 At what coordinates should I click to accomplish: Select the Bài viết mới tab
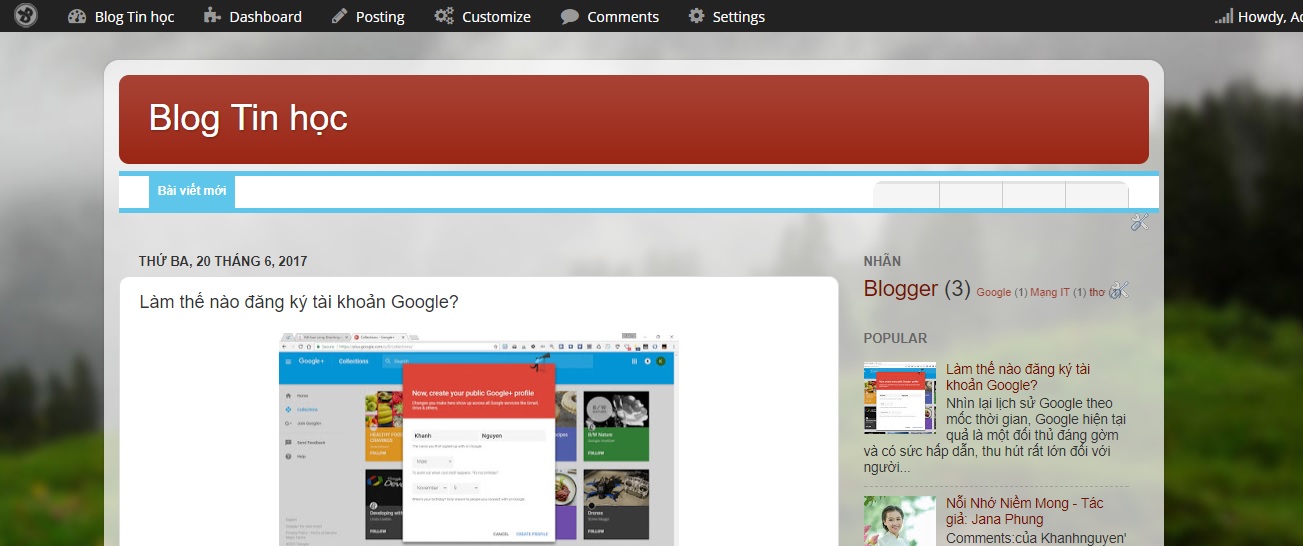(x=192, y=191)
